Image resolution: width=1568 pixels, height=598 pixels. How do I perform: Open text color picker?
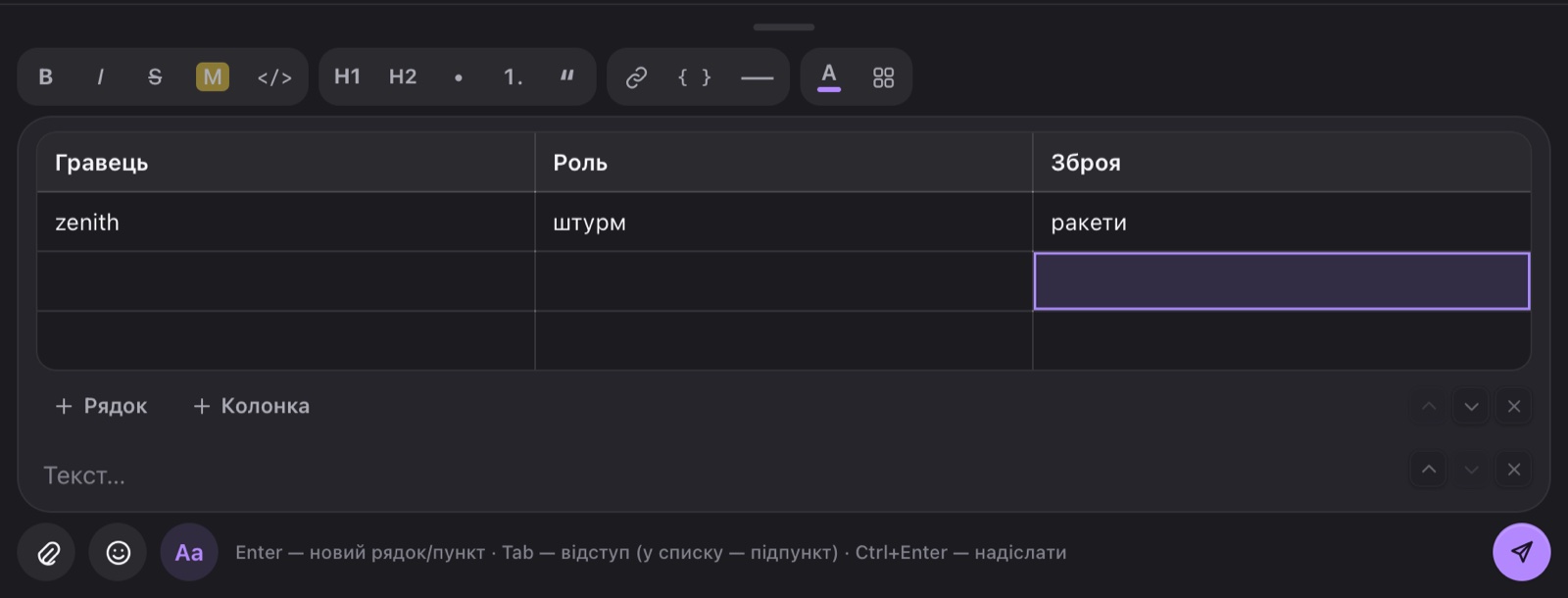pyautogui.click(x=829, y=76)
